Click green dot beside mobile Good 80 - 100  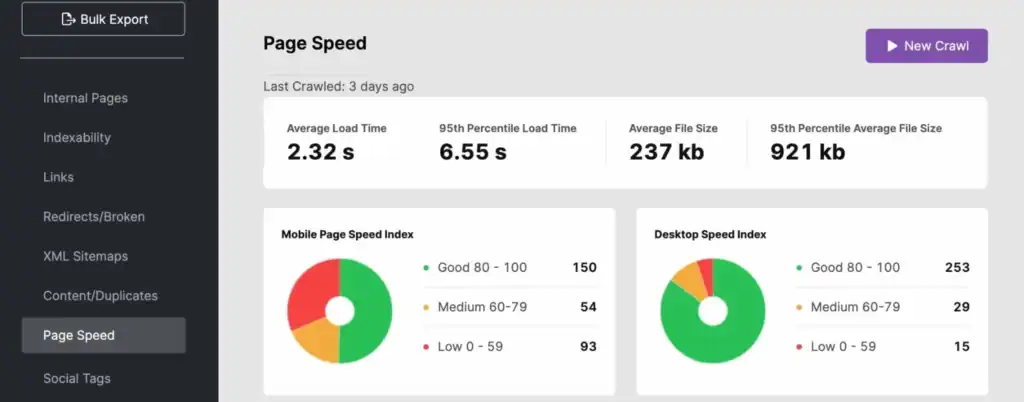(x=426, y=268)
